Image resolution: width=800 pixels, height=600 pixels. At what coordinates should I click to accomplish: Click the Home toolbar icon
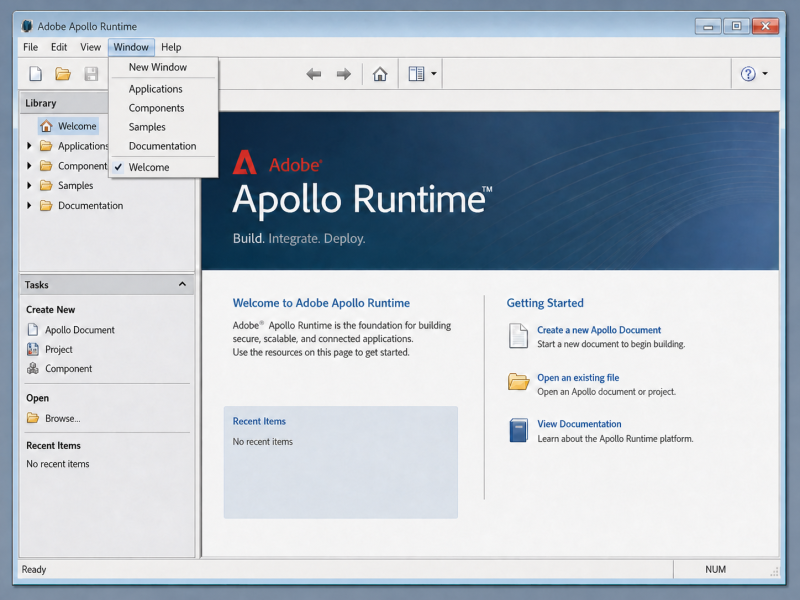(x=380, y=74)
